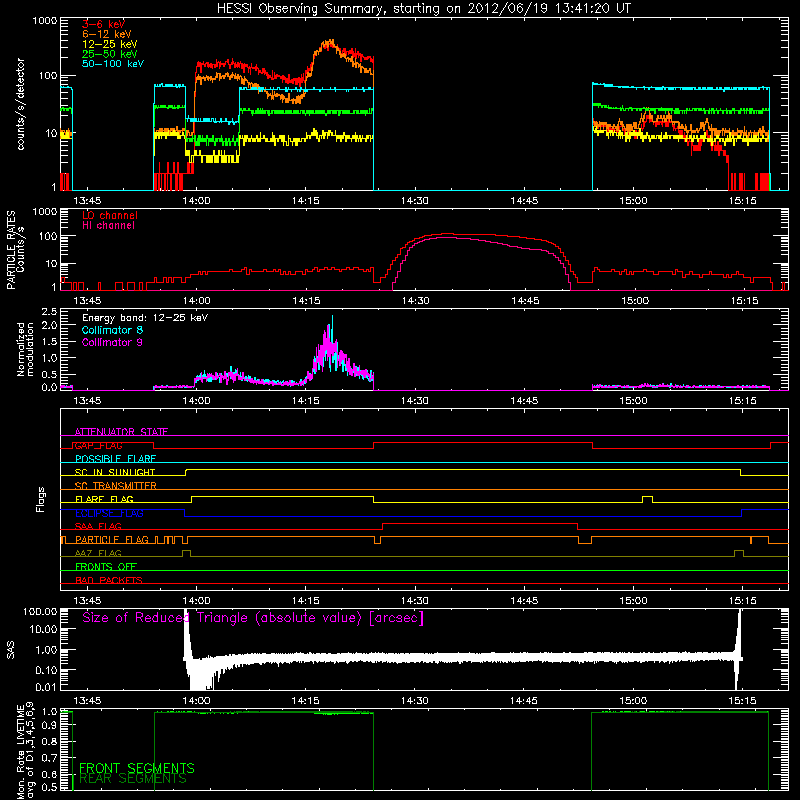
Task: Click the ECLIPSE_FLAG label
Action: [109, 513]
